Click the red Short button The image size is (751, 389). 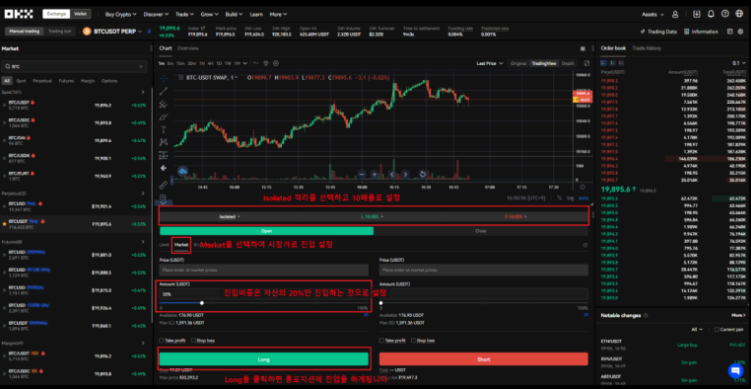click(483, 359)
